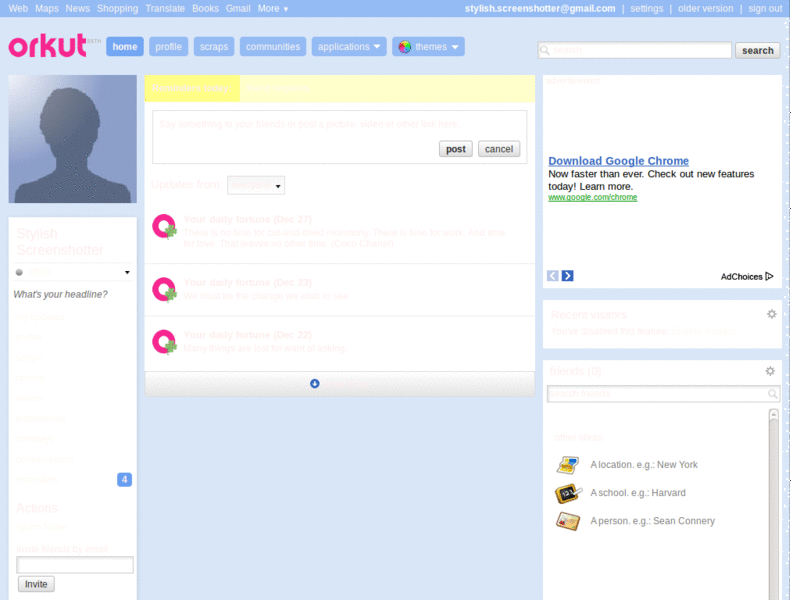Click the search button

pos(758,51)
